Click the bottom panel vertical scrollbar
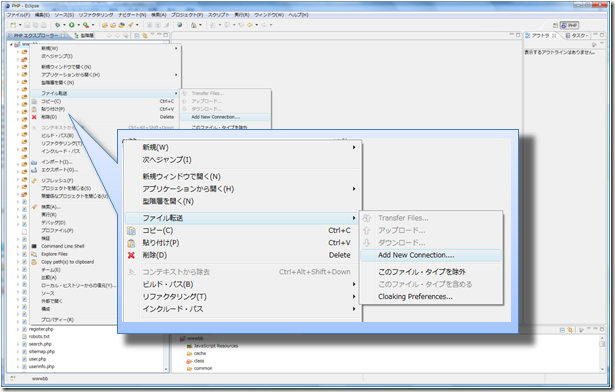 pyautogui.click(x=602, y=353)
